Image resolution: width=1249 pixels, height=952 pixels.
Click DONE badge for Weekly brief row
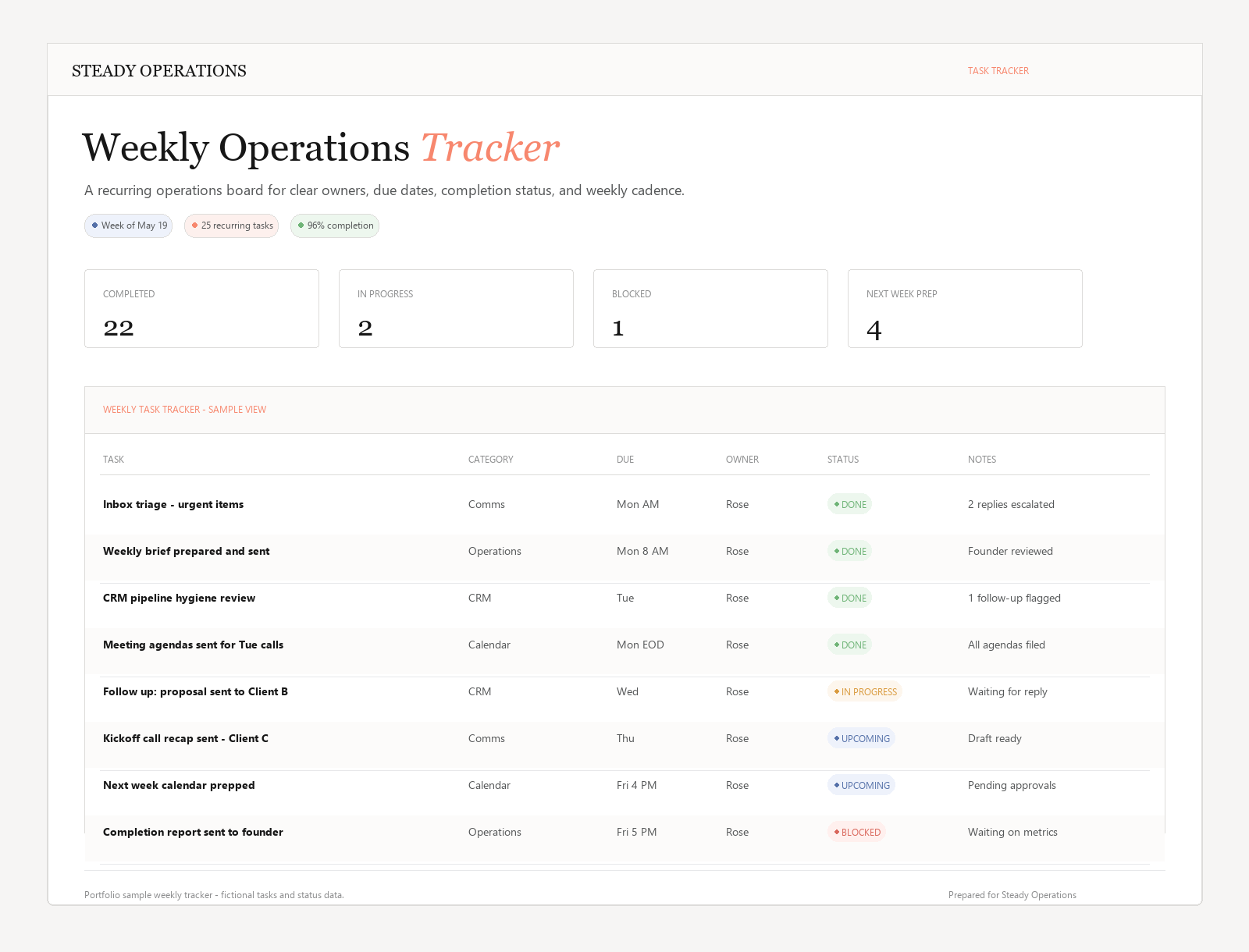pyautogui.click(x=849, y=551)
